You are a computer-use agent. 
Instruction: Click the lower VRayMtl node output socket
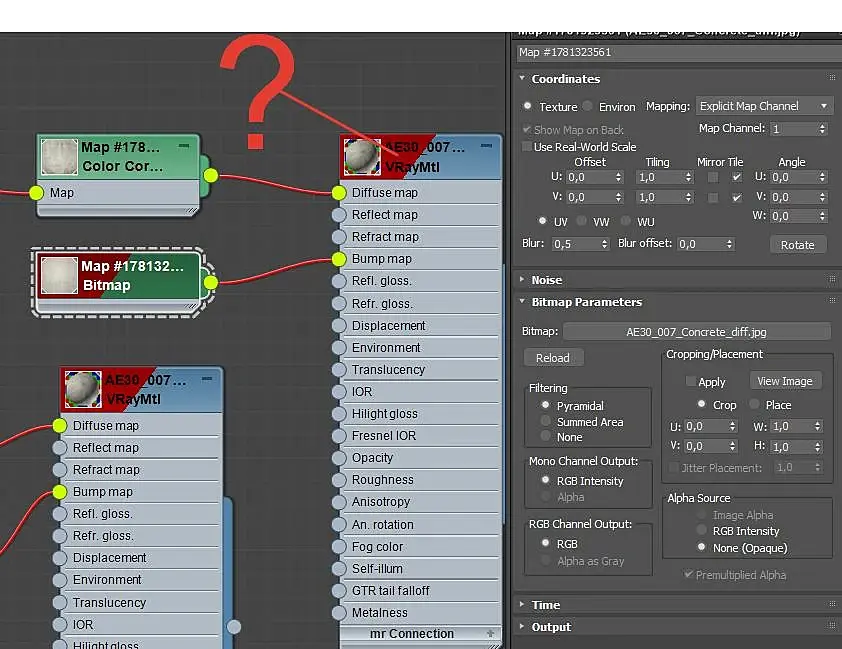click(x=234, y=626)
